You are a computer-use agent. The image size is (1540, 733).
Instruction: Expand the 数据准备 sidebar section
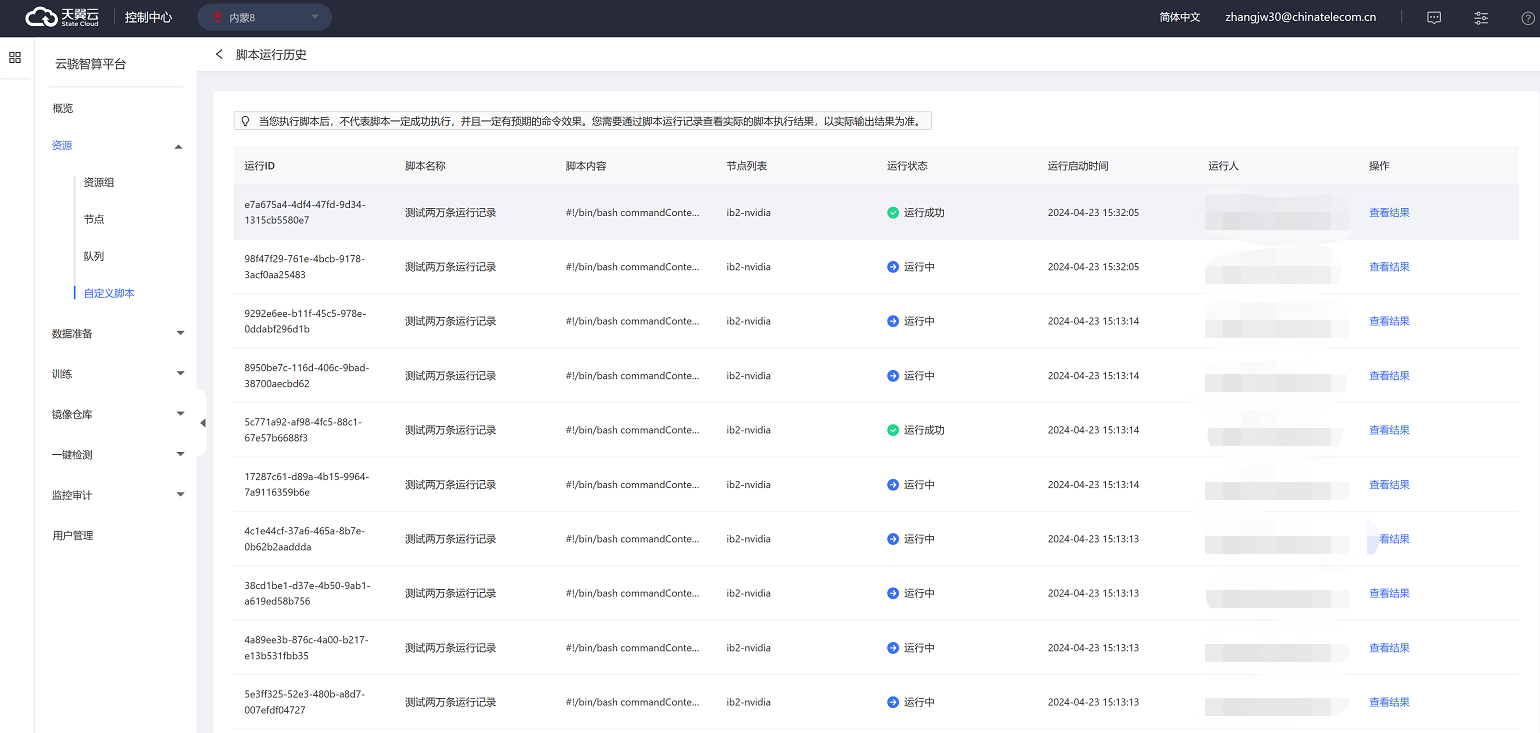(180, 333)
